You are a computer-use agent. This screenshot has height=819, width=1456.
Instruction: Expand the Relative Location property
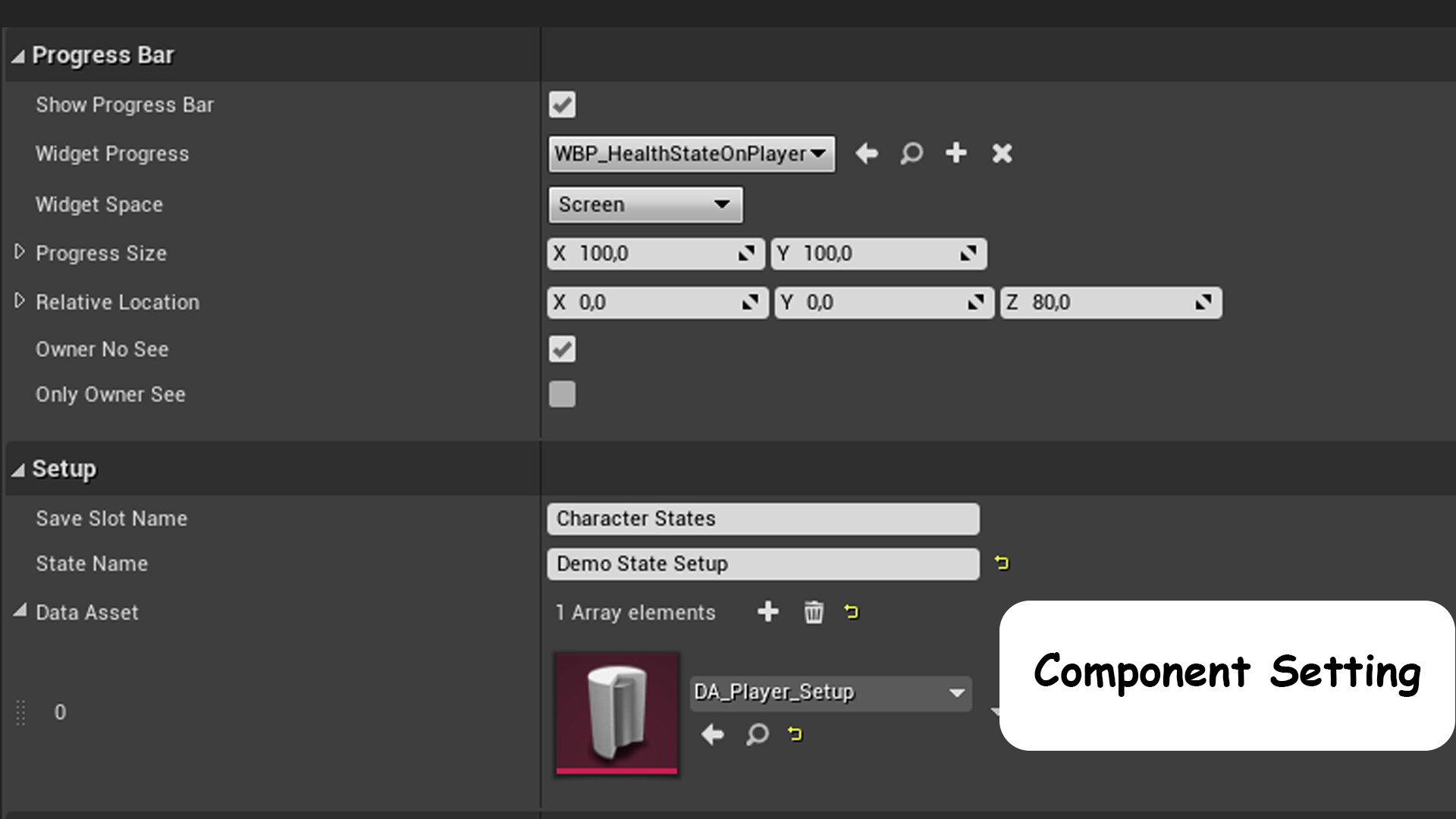(20, 301)
